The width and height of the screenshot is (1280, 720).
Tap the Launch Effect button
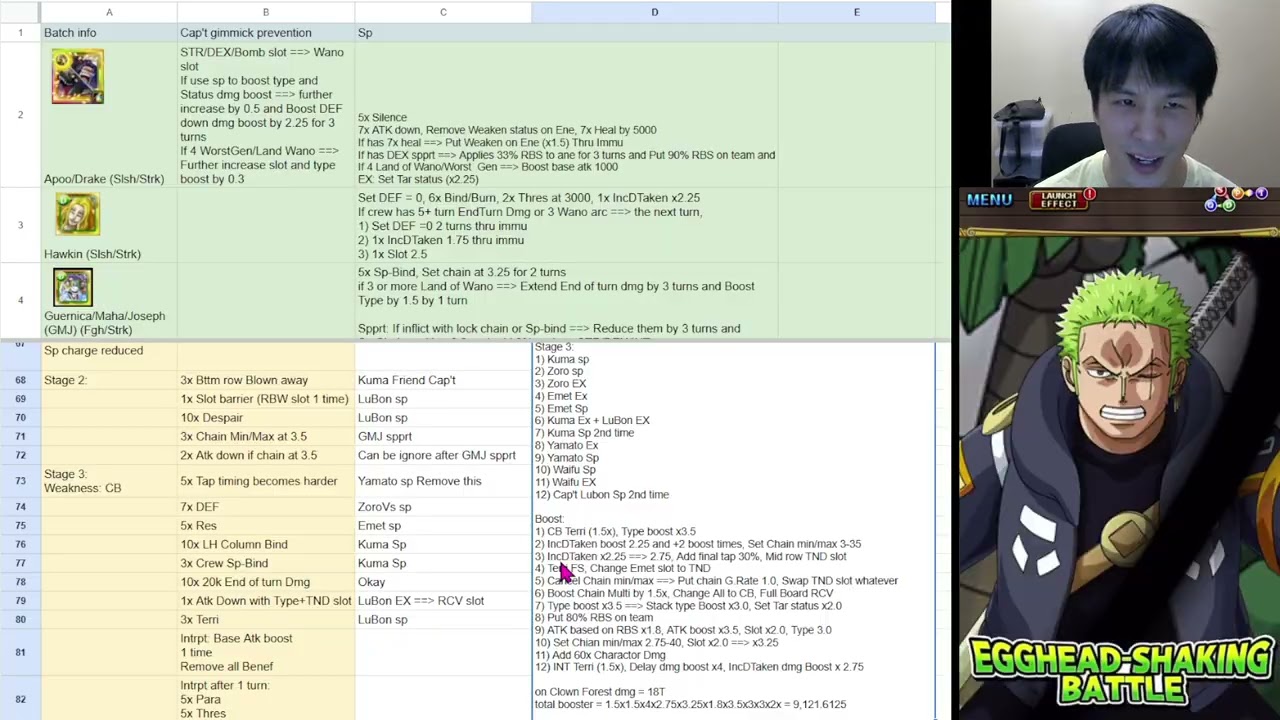click(1059, 200)
